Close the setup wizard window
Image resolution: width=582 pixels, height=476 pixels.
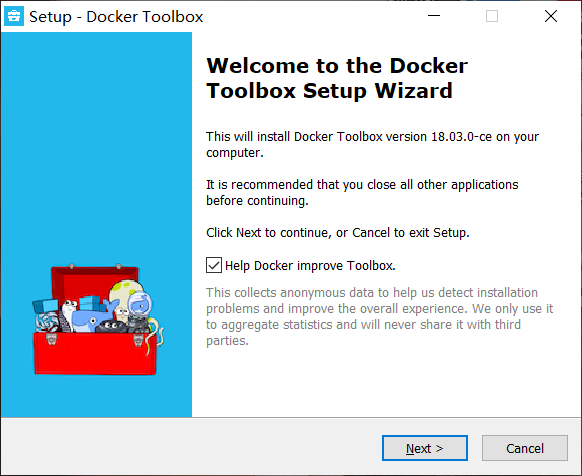[551, 16]
